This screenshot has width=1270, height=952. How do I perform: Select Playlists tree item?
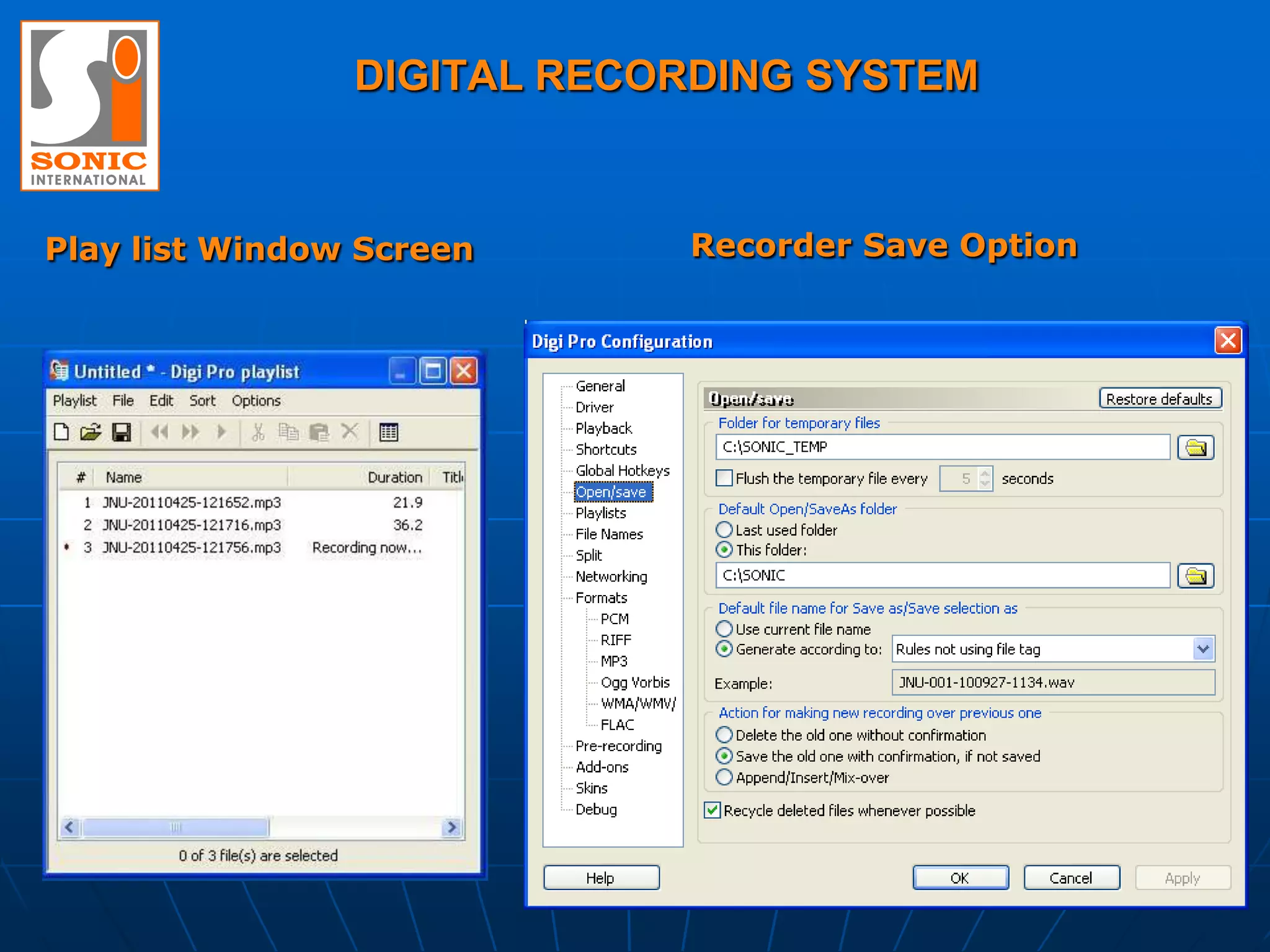click(x=601, y=513)
